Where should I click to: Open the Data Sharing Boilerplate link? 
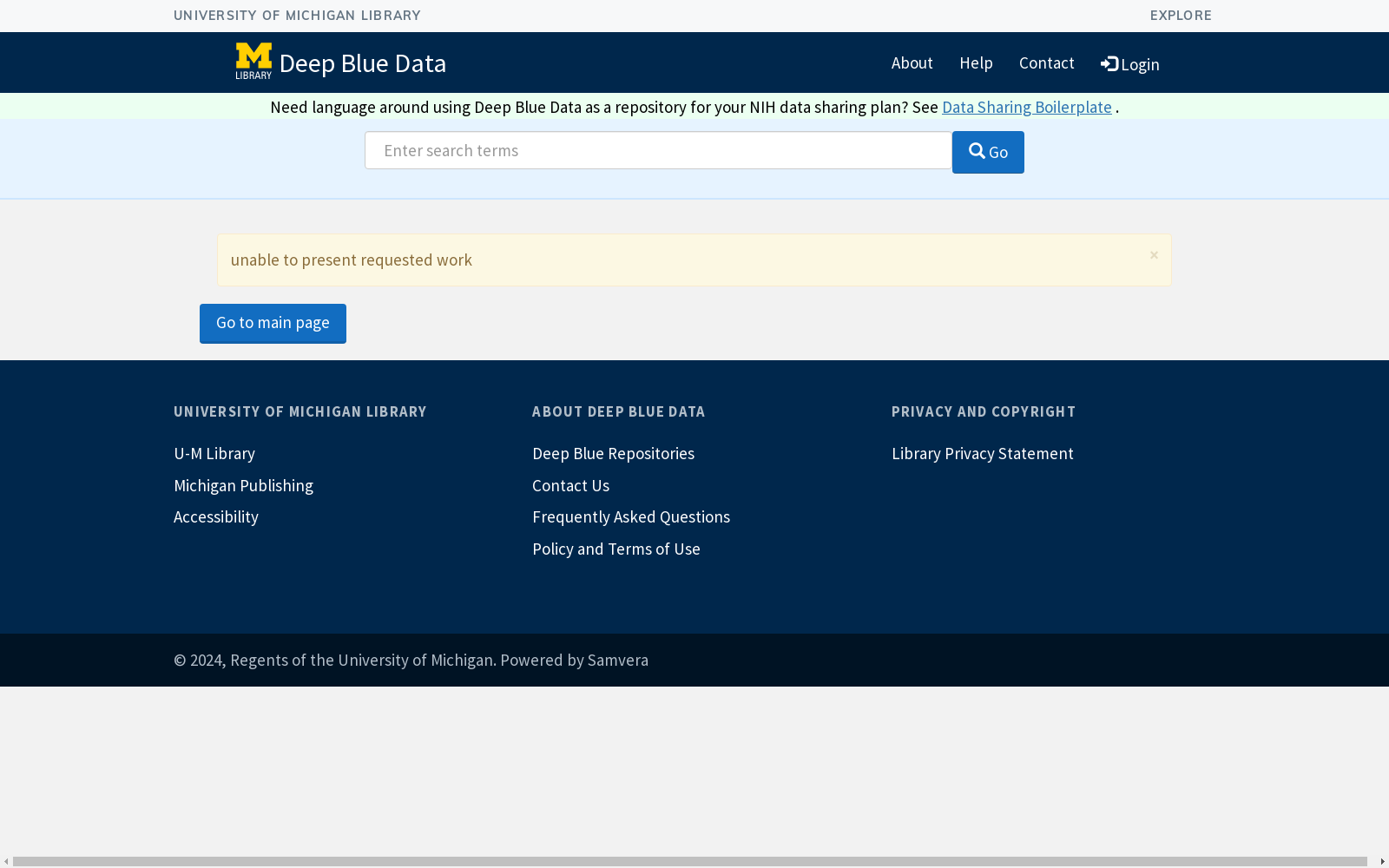click(x=1026, y=107)
